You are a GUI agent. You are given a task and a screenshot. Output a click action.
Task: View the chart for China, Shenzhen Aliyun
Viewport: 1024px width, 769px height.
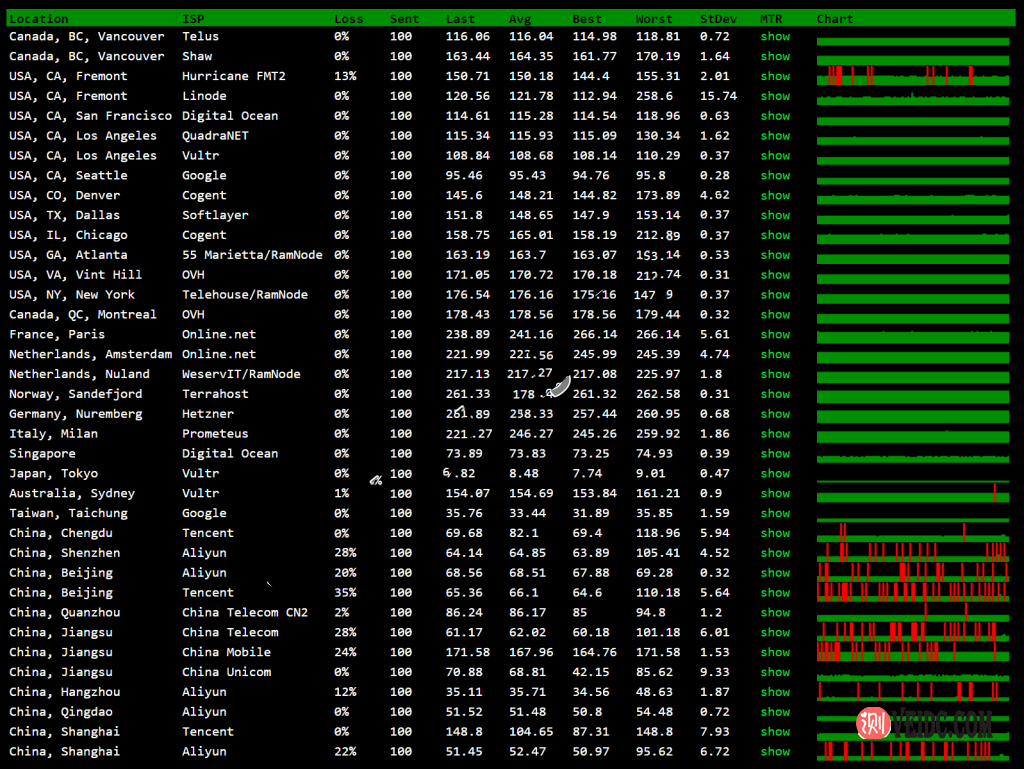[912, 552]
